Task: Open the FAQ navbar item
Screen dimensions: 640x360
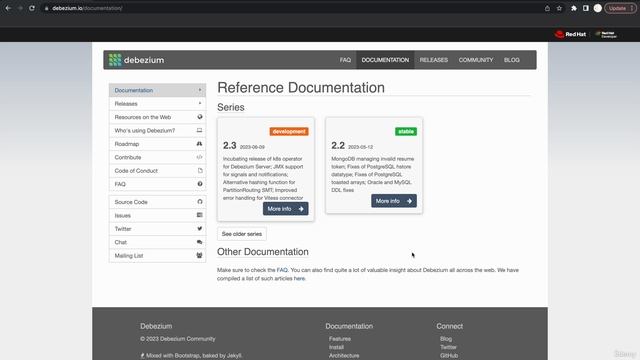Action: coord(345,60)
